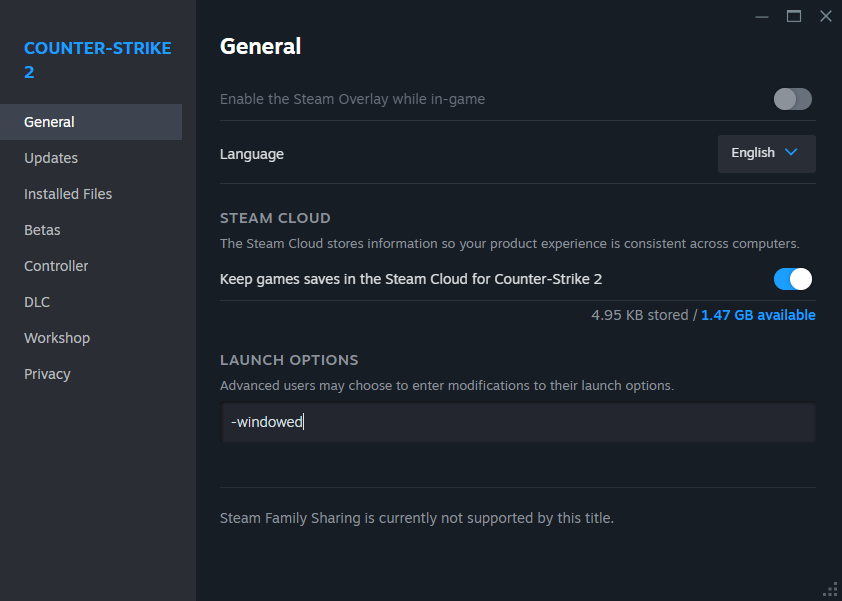Enable the Steam Overlay in-game toggle
Image resolution: width=842 pixels, height=601 pixels.
(x=792, y=99)
